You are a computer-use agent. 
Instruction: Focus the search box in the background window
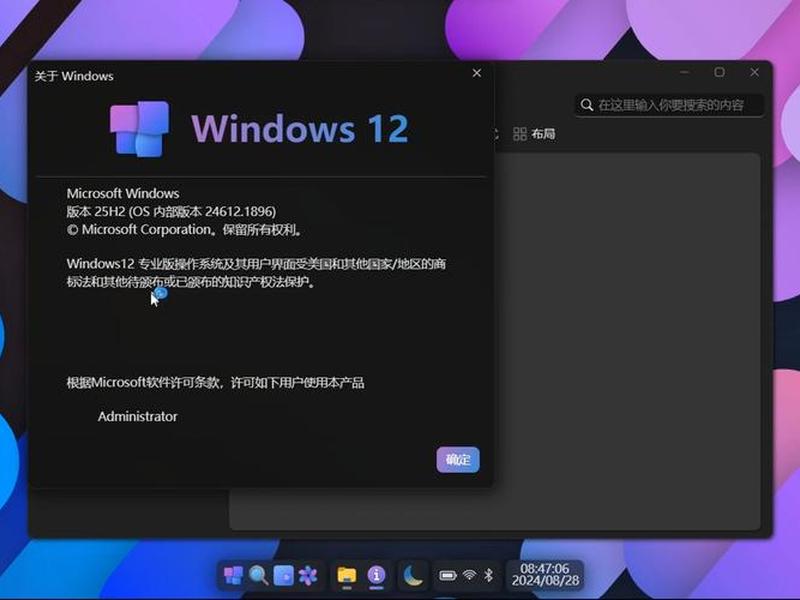point(669,105)
